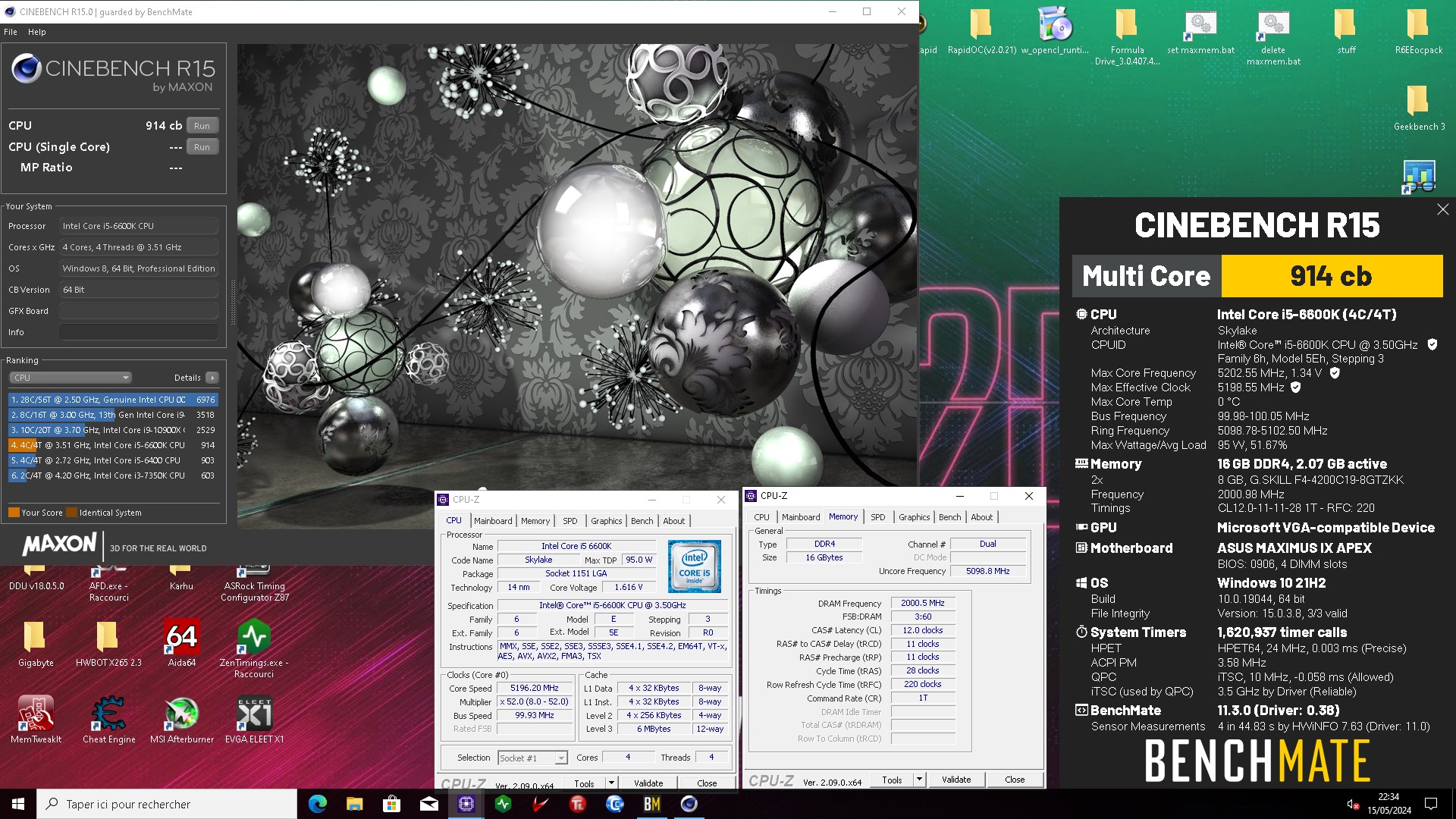Open the Socket #1 selection dropdown
Screen dimensions: 1456x819
(532, 758)
